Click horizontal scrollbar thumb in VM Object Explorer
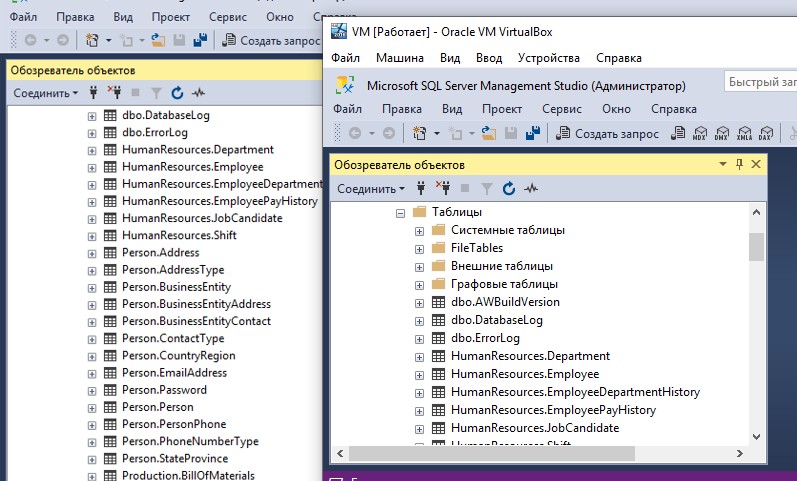 [x=492, y=453]
